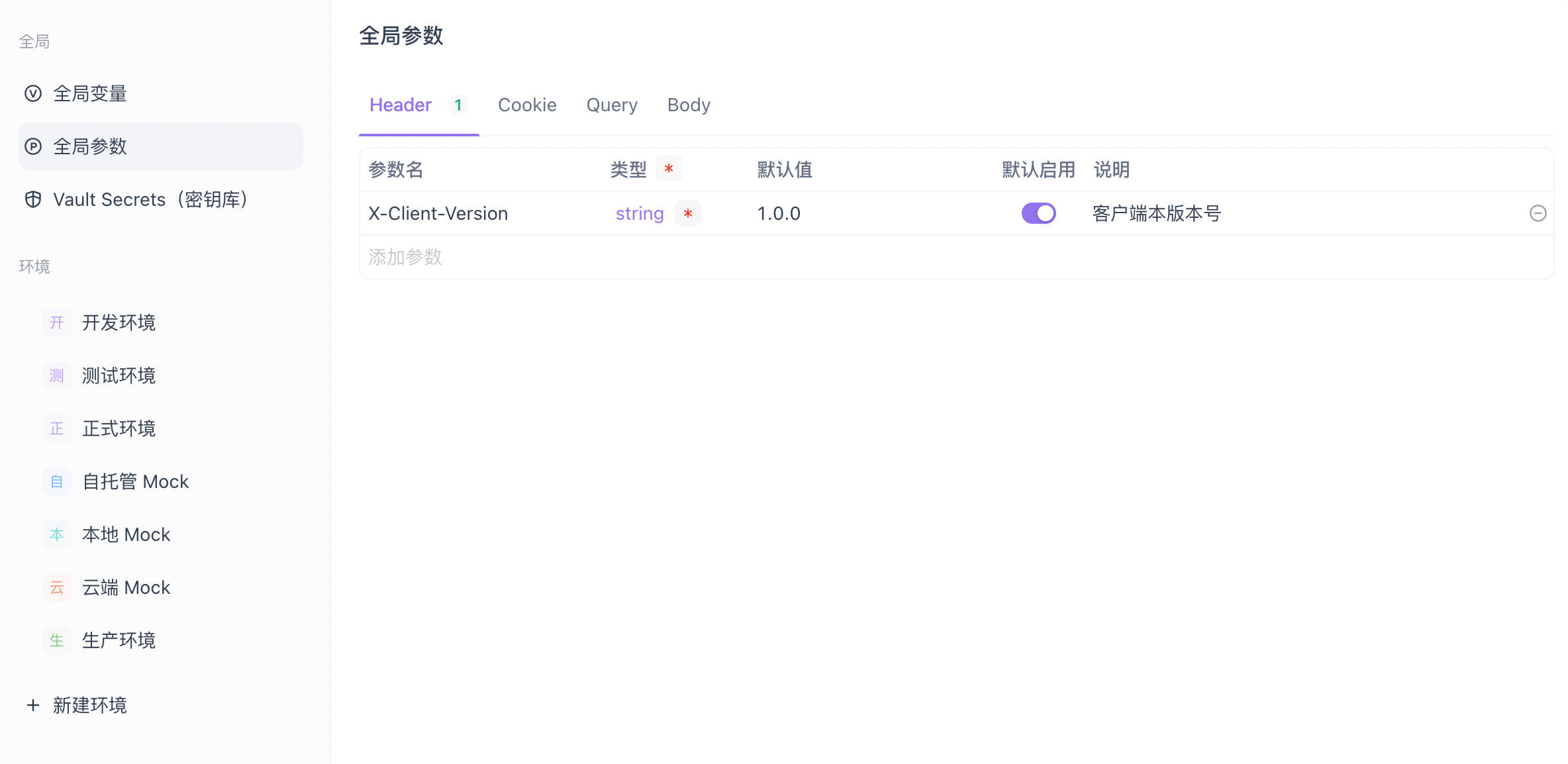Image resolution: width=1568 pixels, height=764 pixels.
Task: Switch to the Cookie tab
Action: (x=527, y=105)
